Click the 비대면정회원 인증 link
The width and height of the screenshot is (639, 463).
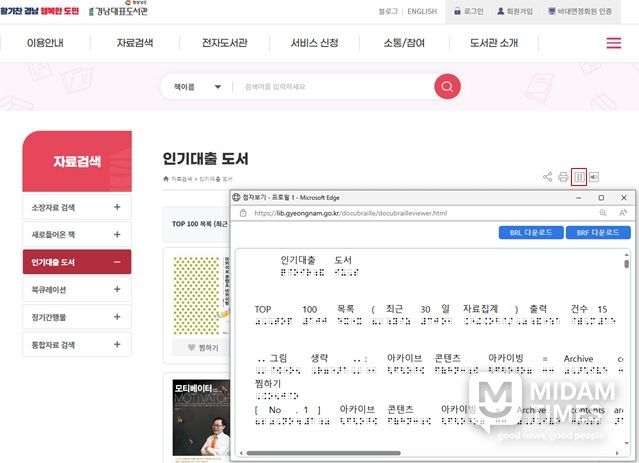click(580, 11)
